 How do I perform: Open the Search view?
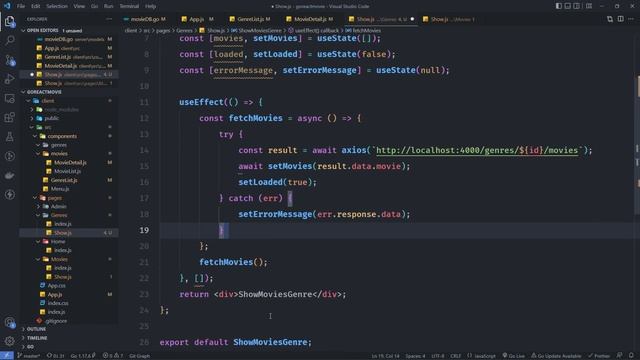point(9,40)
